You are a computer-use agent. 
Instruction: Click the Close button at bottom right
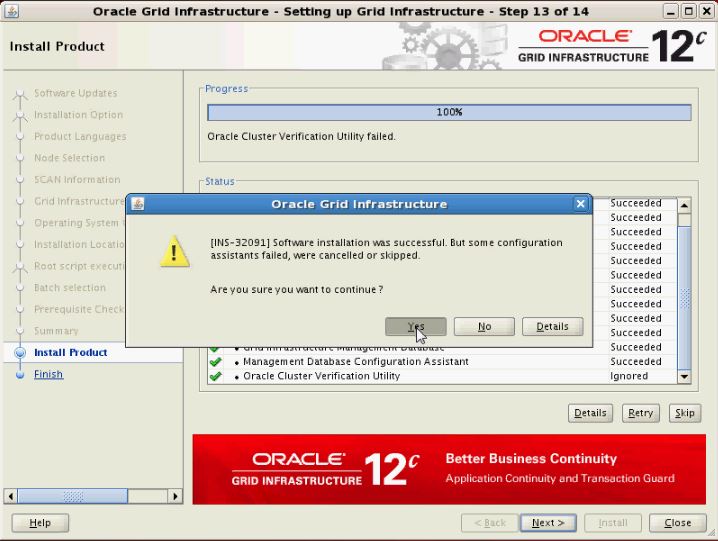678,523
